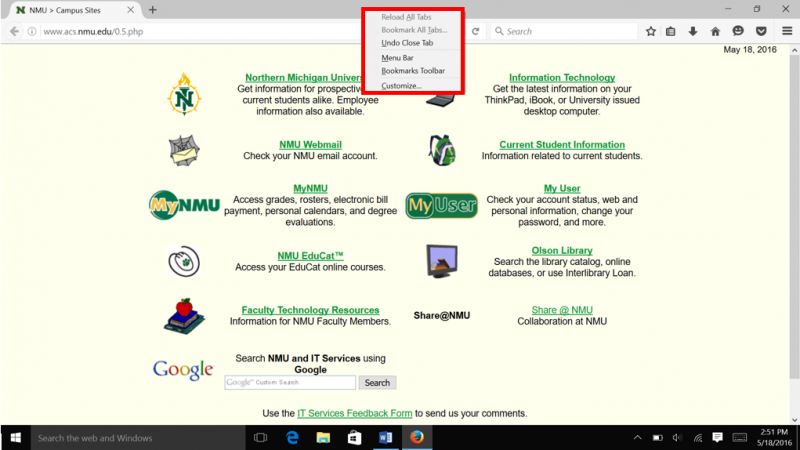The image size is (800, 450).
Task: Toggle Bookmarks Toolbar from context menu
Action: point(413,71)
